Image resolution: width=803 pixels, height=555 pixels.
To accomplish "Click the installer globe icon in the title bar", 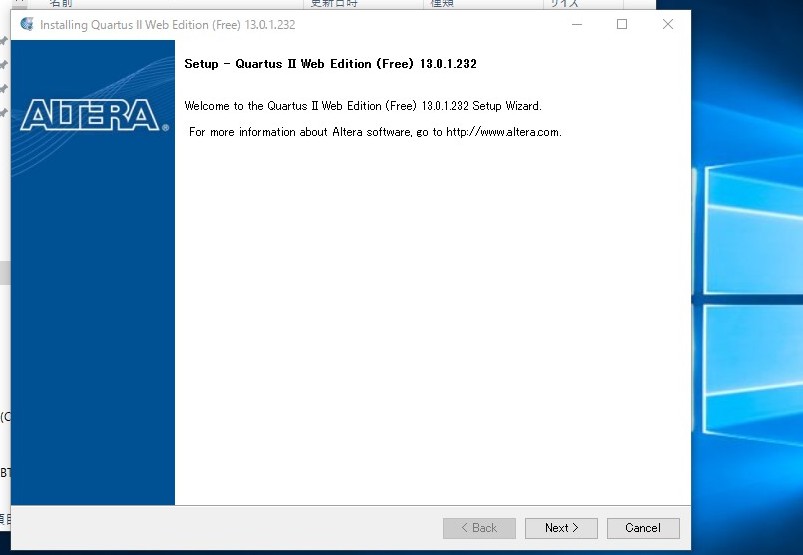I will [x=27, y=24].
